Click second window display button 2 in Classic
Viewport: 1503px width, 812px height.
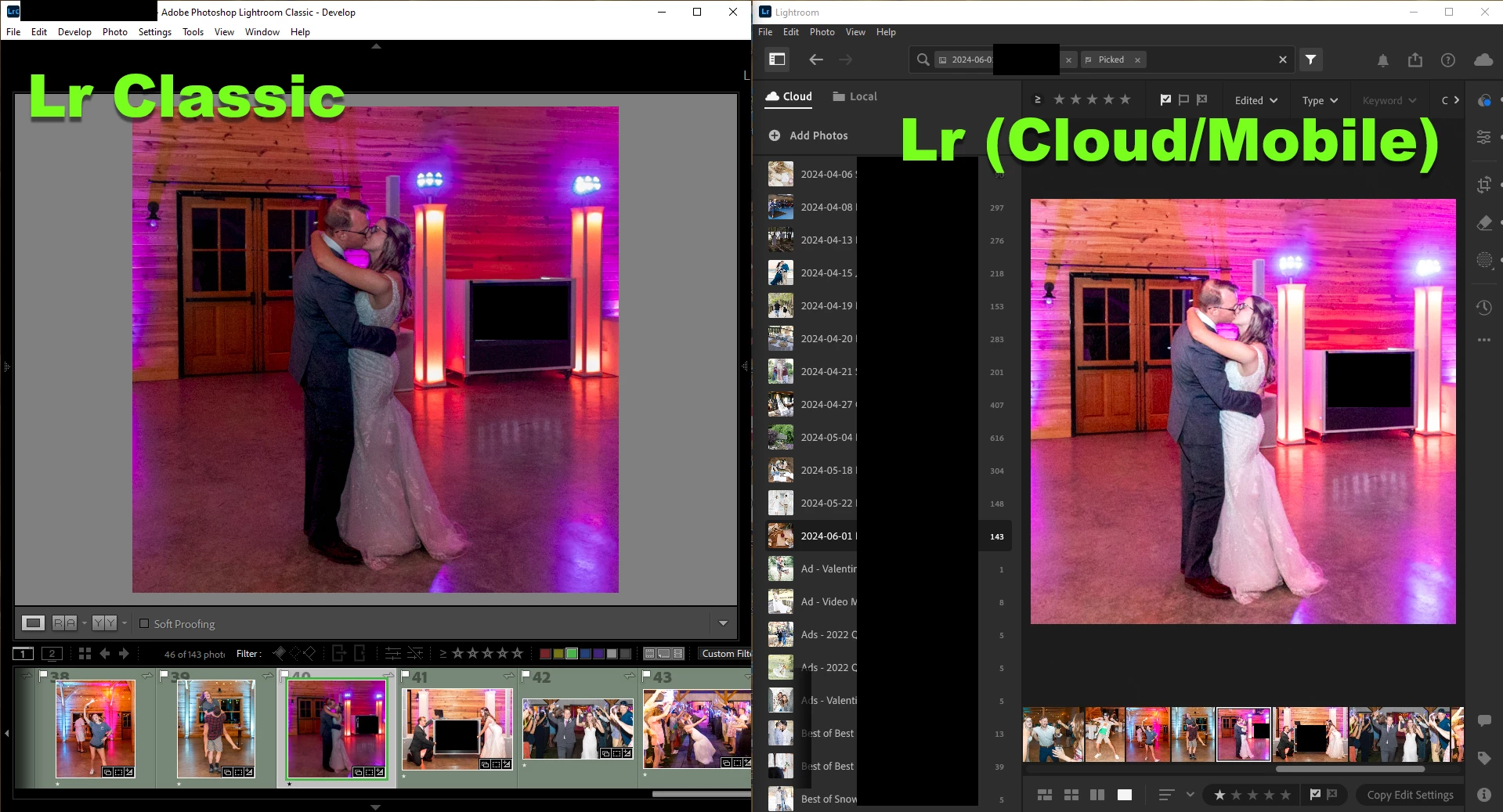point(52,653)
